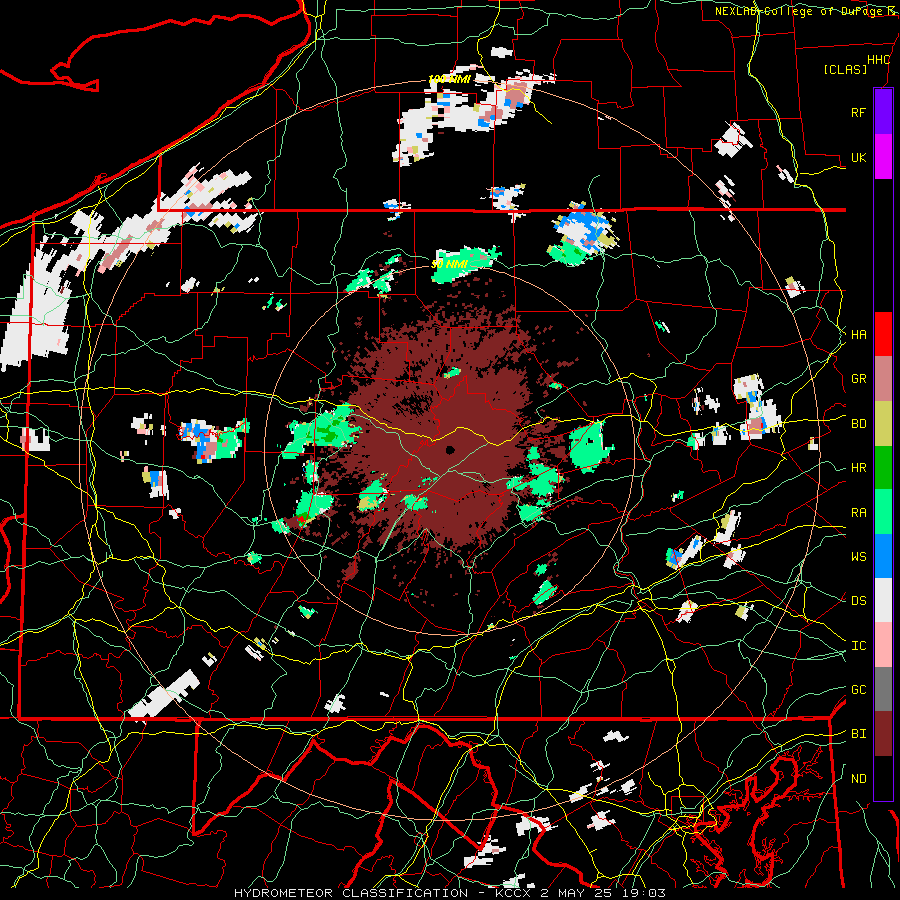
Task: Click the GR legend label
Action: 859,379
